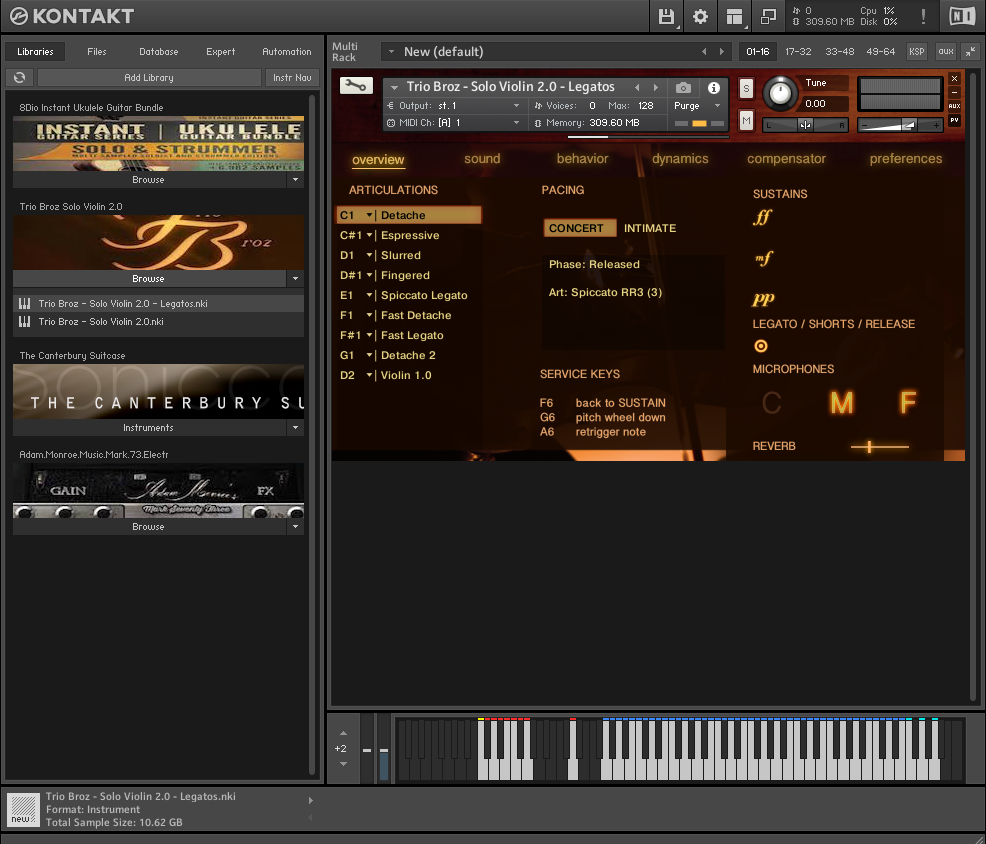Open the Slurred articulation dropdown
The height and width of the screenshot is (844, 986).
coord(370,255)
